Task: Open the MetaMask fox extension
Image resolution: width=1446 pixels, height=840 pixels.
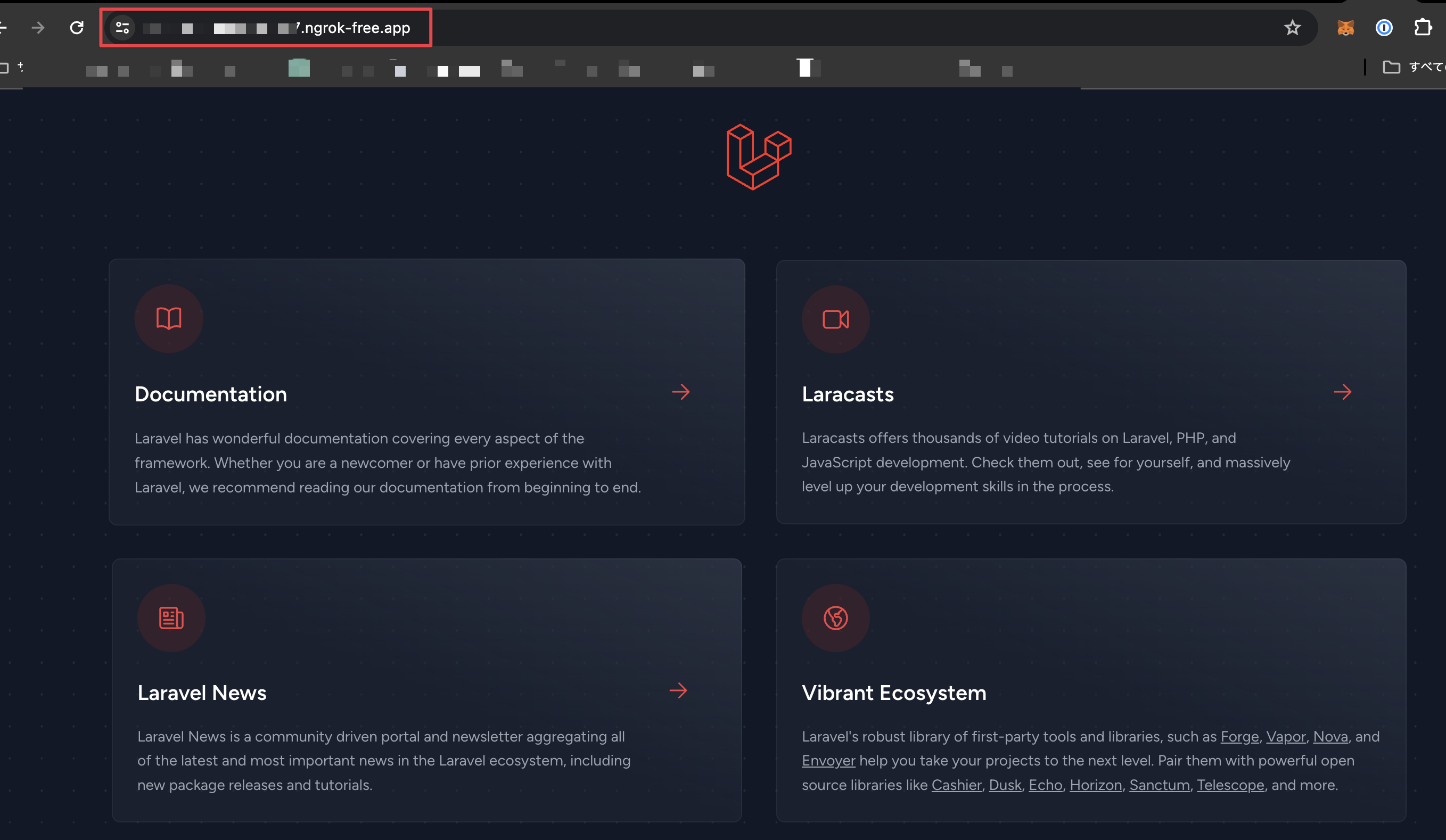Action: (1345, 28)
